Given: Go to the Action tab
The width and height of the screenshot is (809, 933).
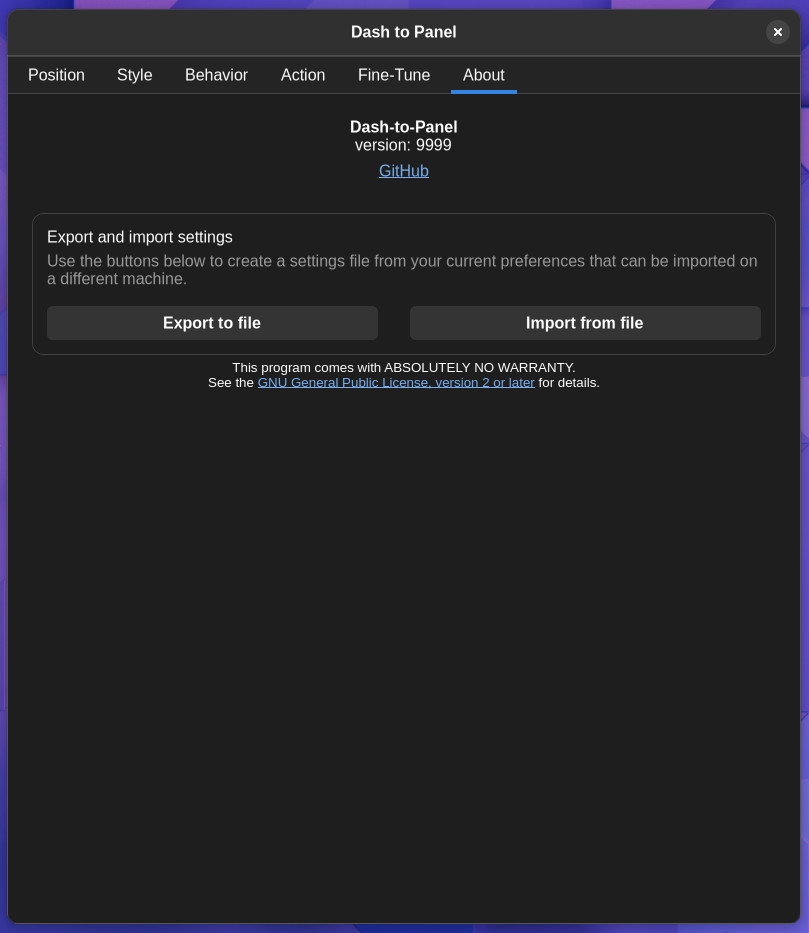Looking at the screenshot, I should point(303,75).
